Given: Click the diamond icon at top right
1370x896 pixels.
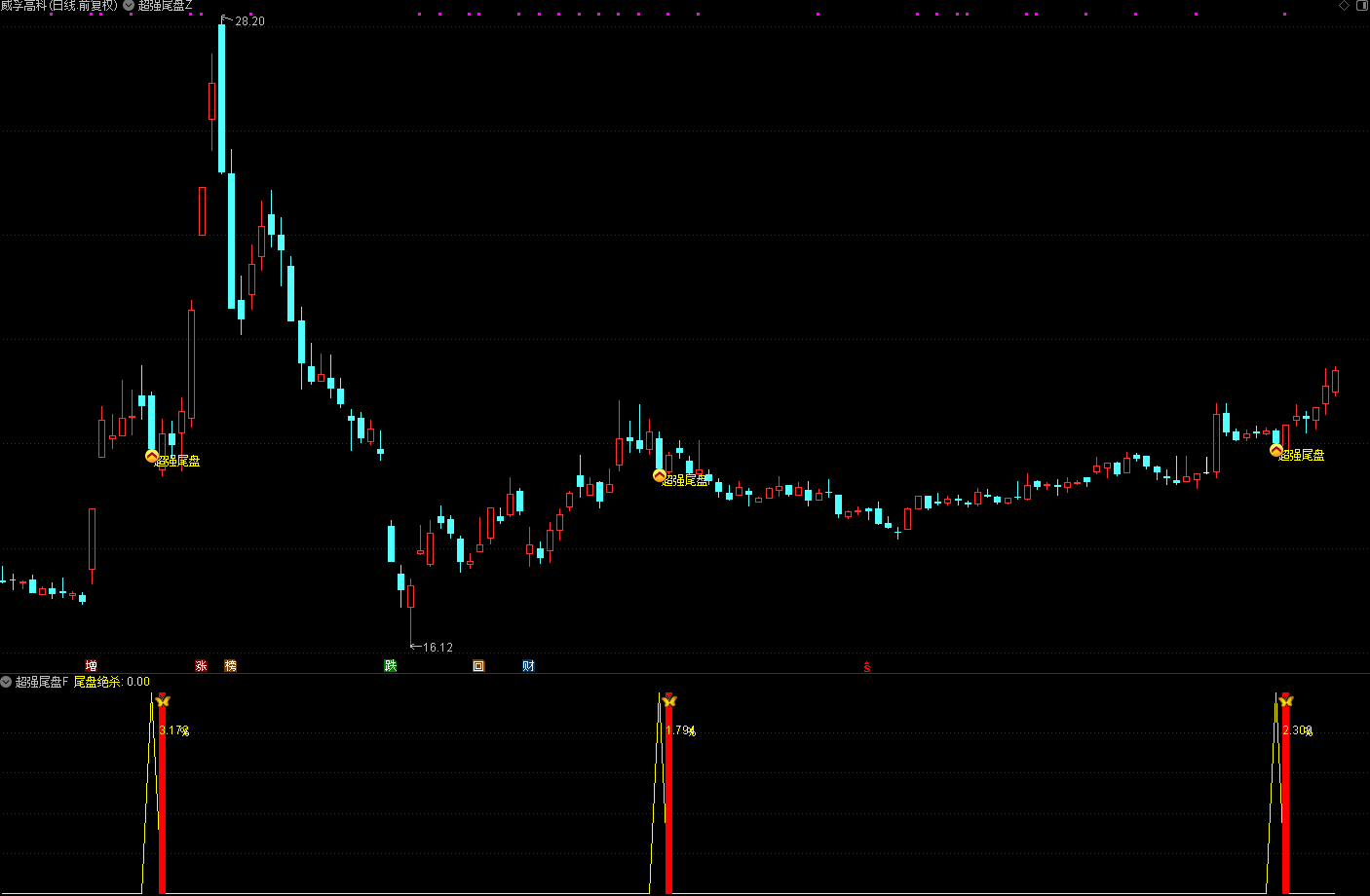Looking at the screenshot, I should pos(1345,6).
